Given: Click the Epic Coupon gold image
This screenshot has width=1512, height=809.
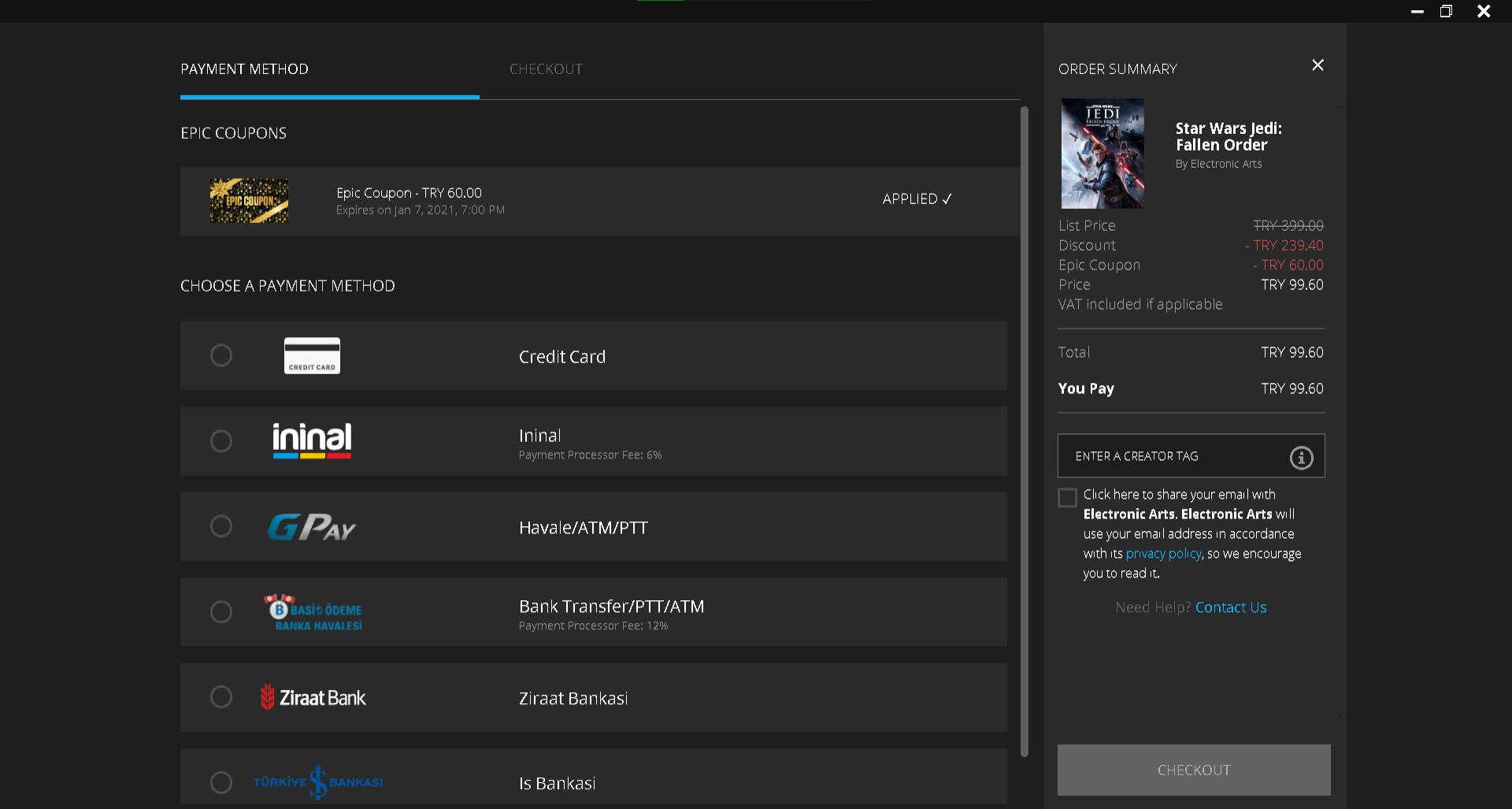Looking at the screenshot, I should [x=249, y=201].
